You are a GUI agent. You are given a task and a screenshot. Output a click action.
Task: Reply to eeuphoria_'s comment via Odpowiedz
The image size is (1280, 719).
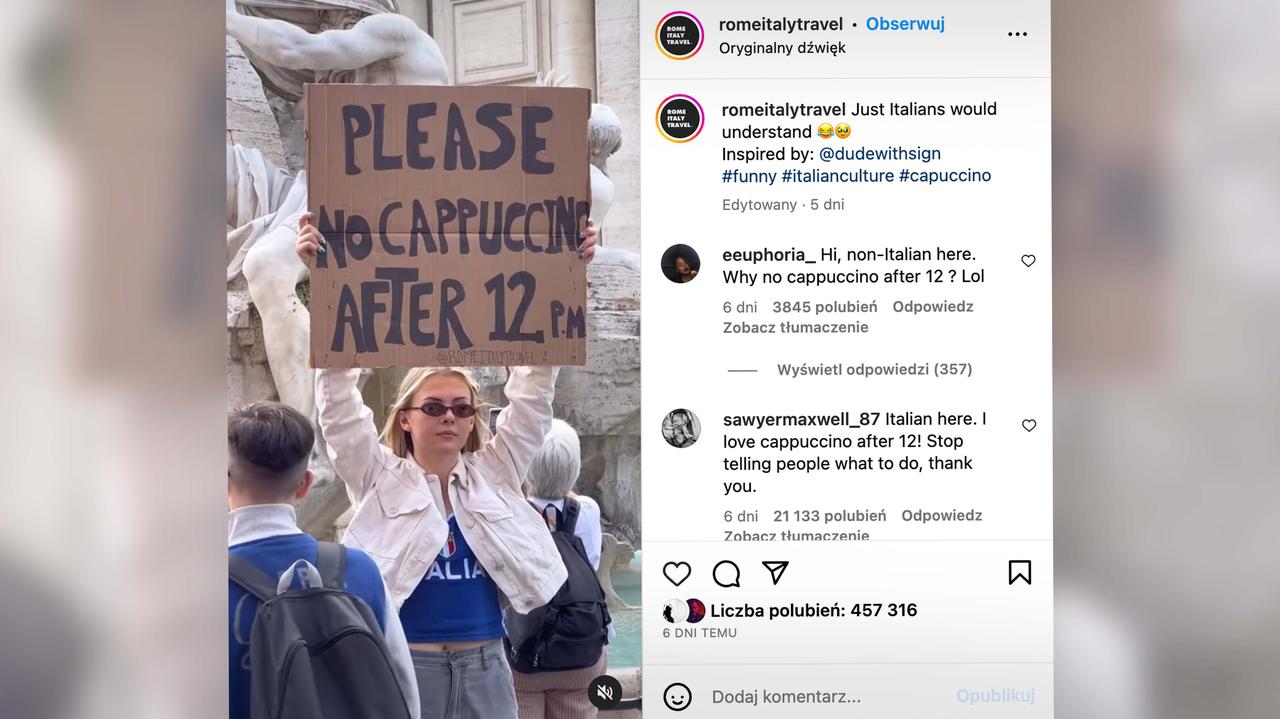coord(932,306)
